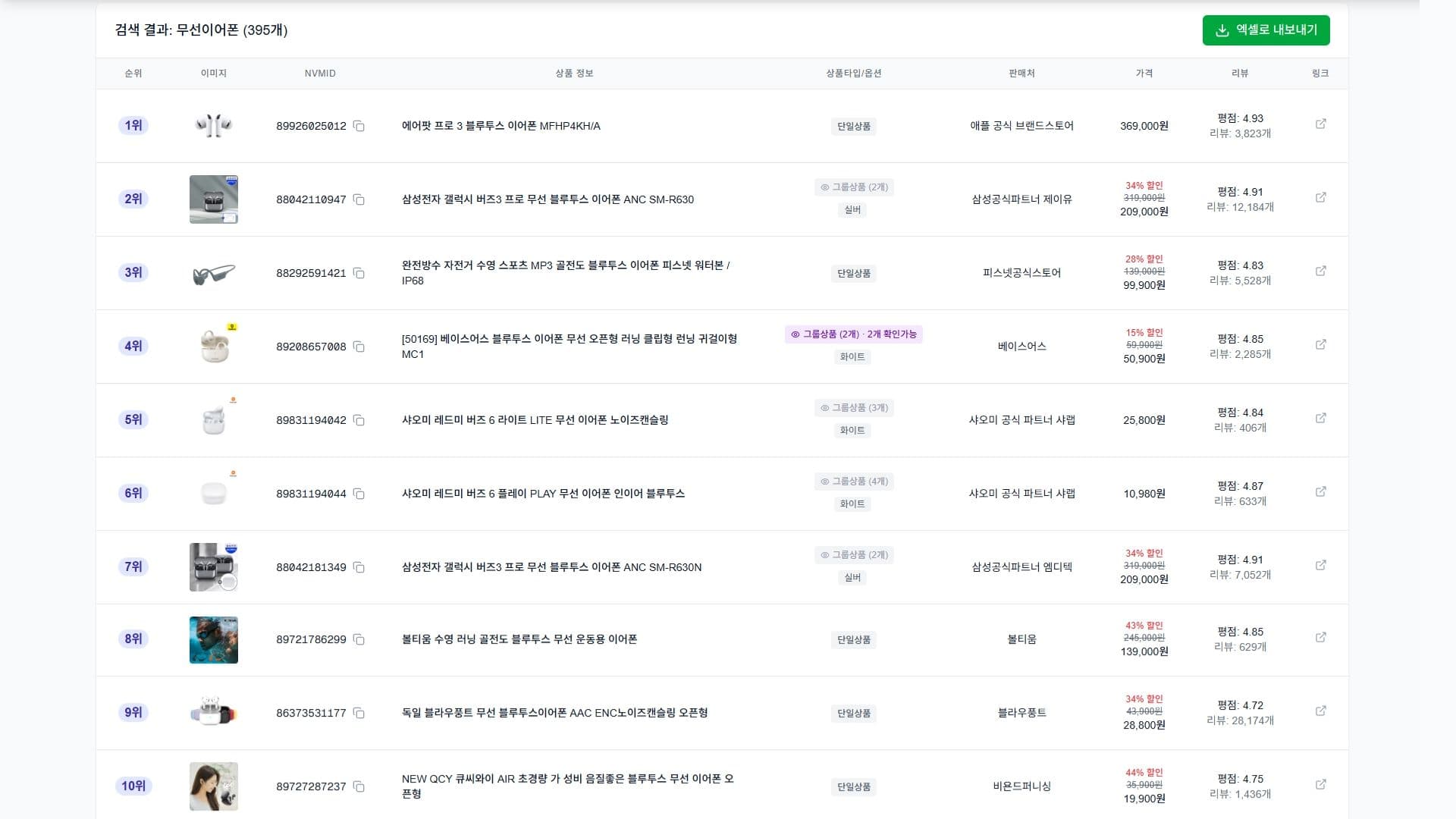The height and width of the screenshot is (819, 1456).
Task: Open external link for AirPods Pro 3 row
Action: (x=1320, y=124)
